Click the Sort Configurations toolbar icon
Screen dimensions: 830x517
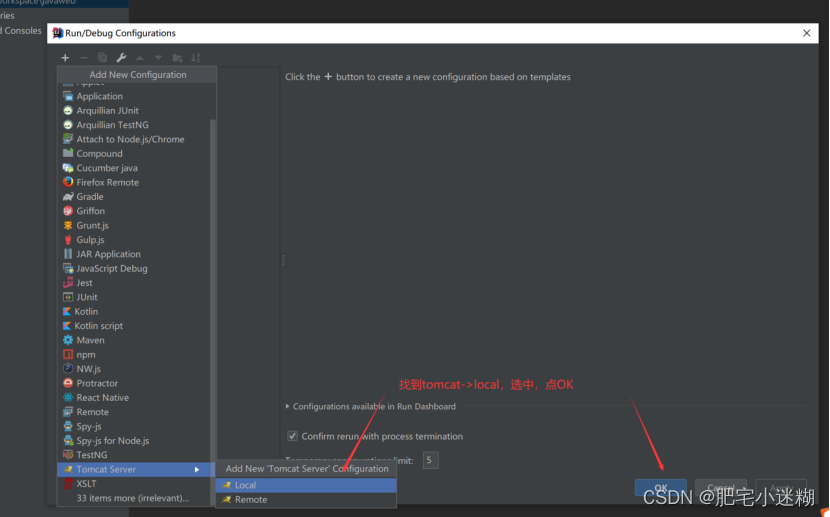[196, 58]
